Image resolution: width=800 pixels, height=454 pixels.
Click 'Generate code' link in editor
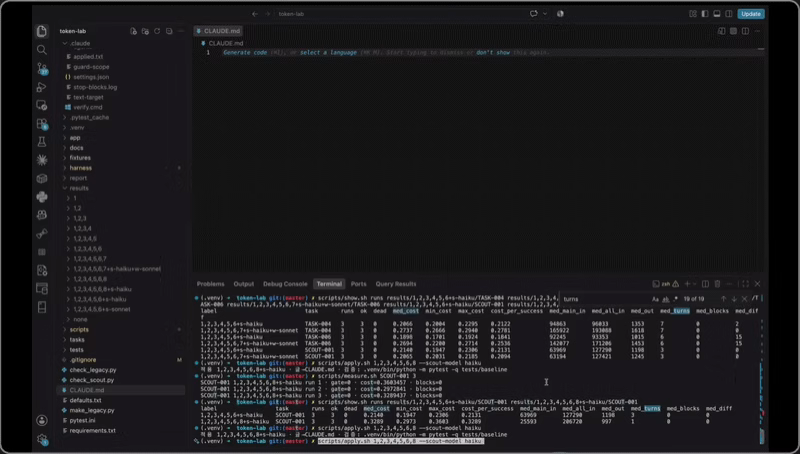point(245,53)
